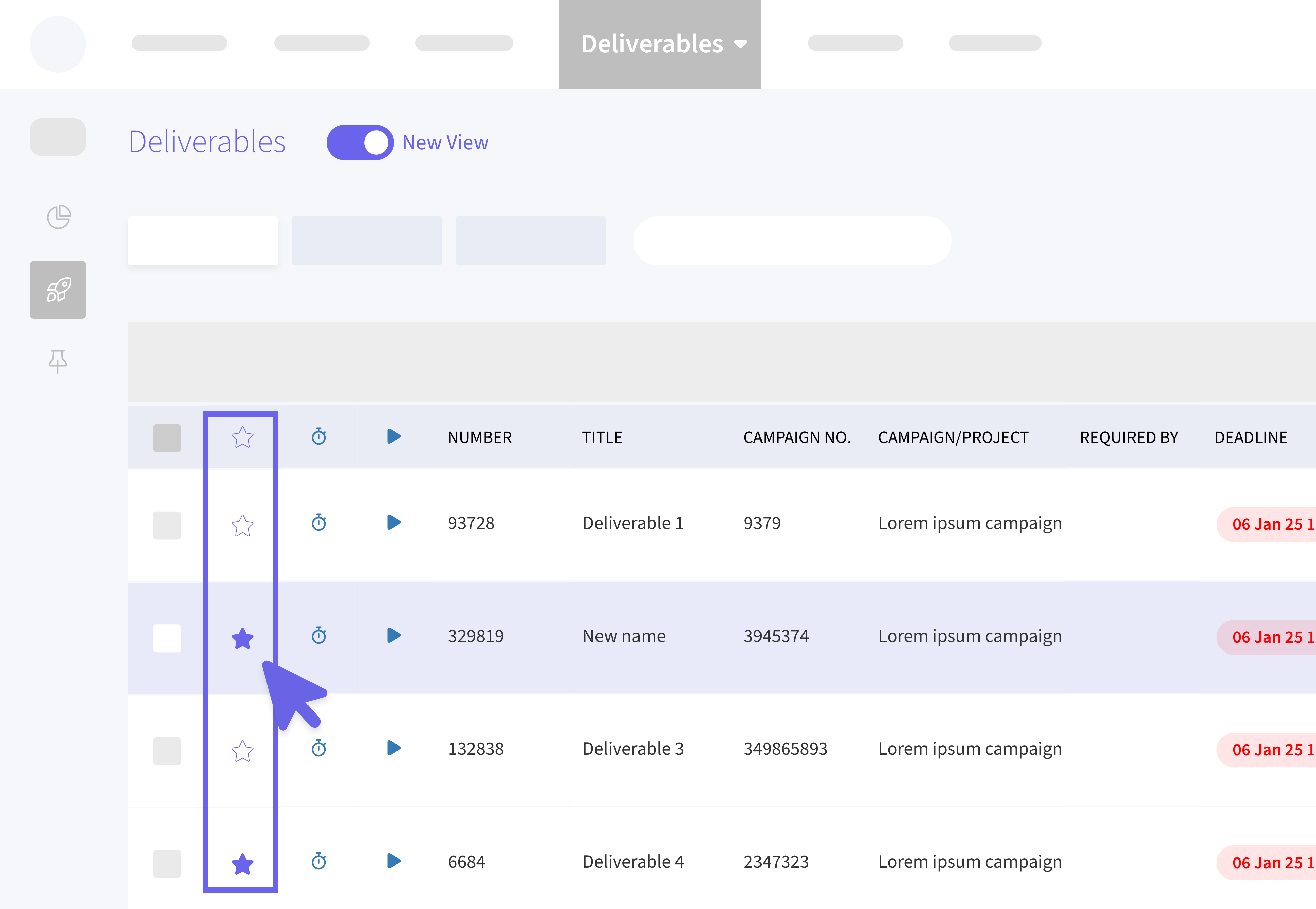Click timer icon in table header

pos(319,437)
